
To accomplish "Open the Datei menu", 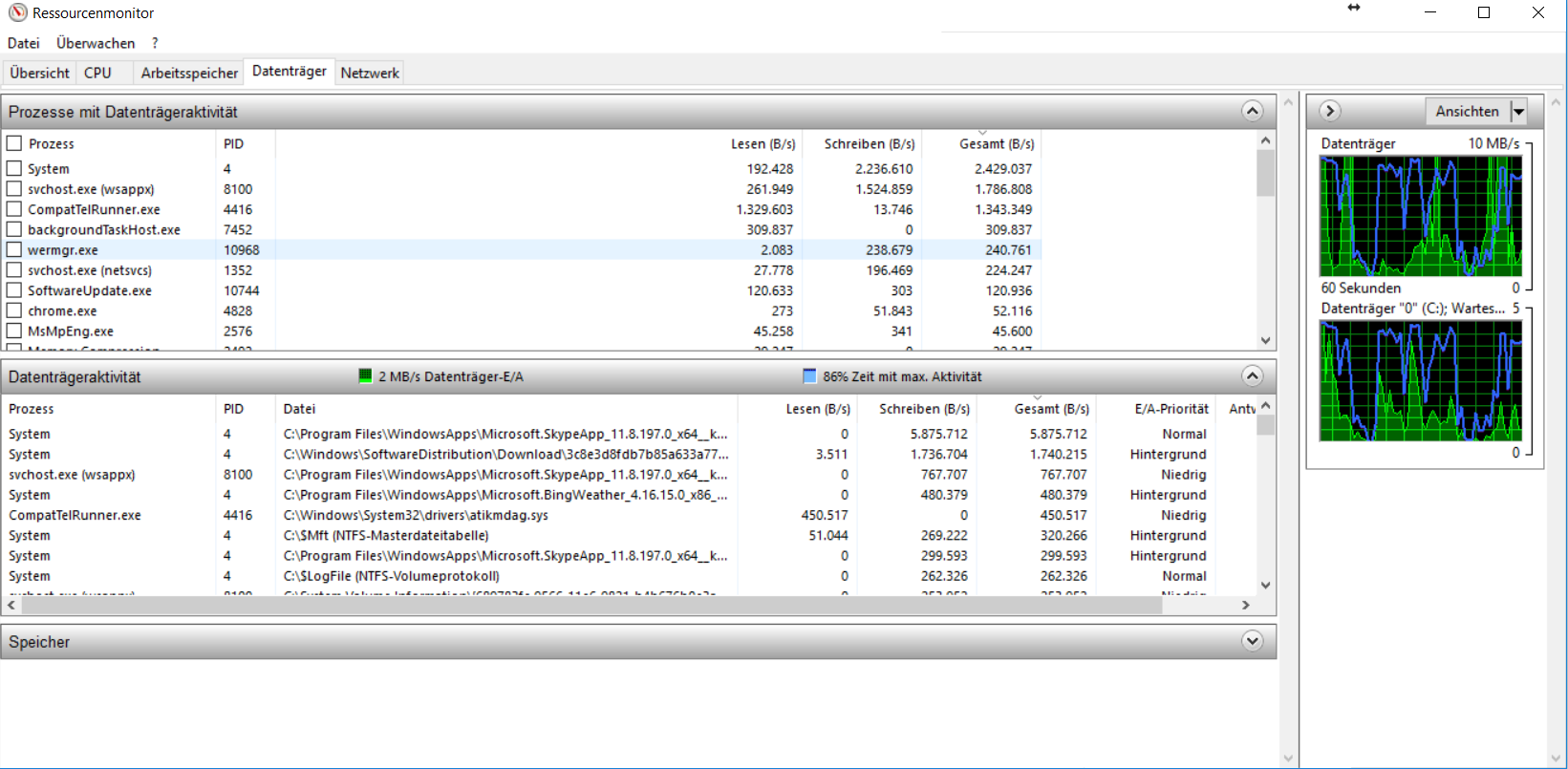I will click(x=24, y=43).
